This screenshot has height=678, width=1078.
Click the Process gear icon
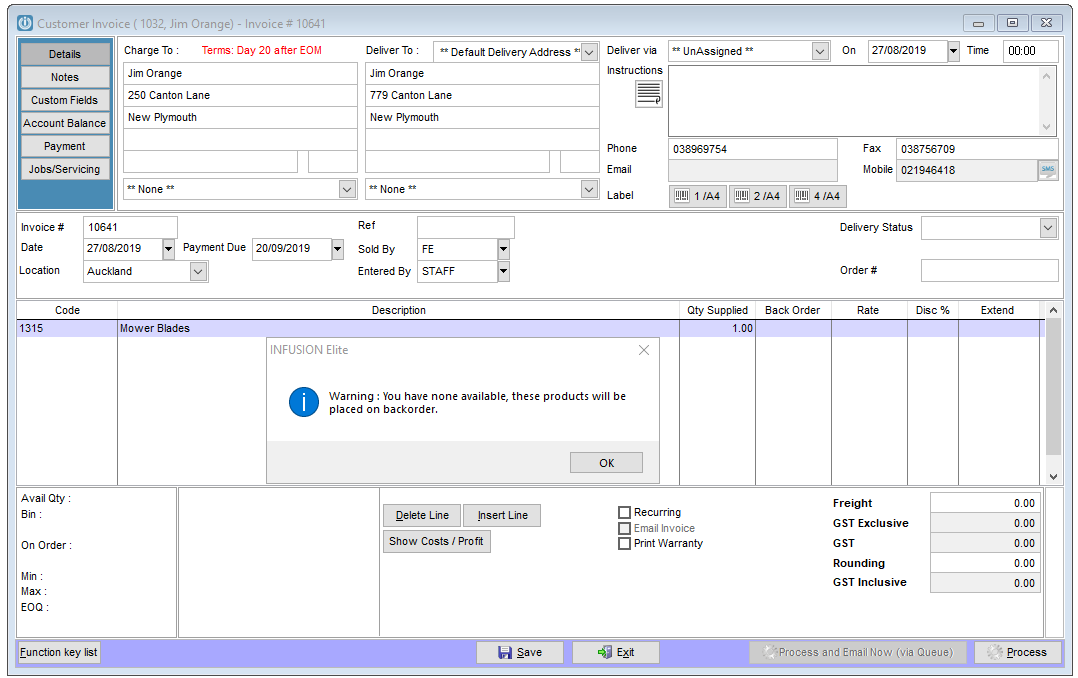pos(995,651)
